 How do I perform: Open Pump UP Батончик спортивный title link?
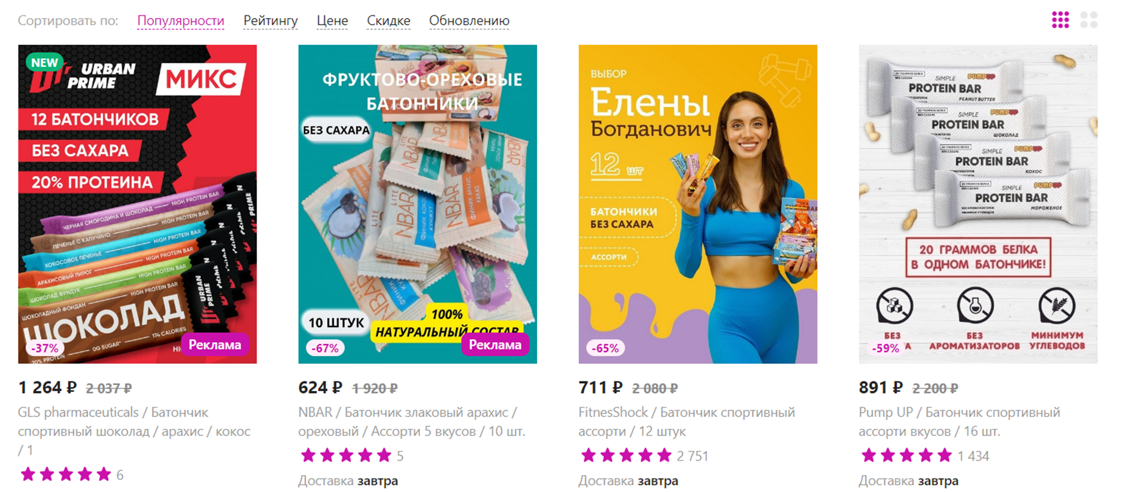960,422
